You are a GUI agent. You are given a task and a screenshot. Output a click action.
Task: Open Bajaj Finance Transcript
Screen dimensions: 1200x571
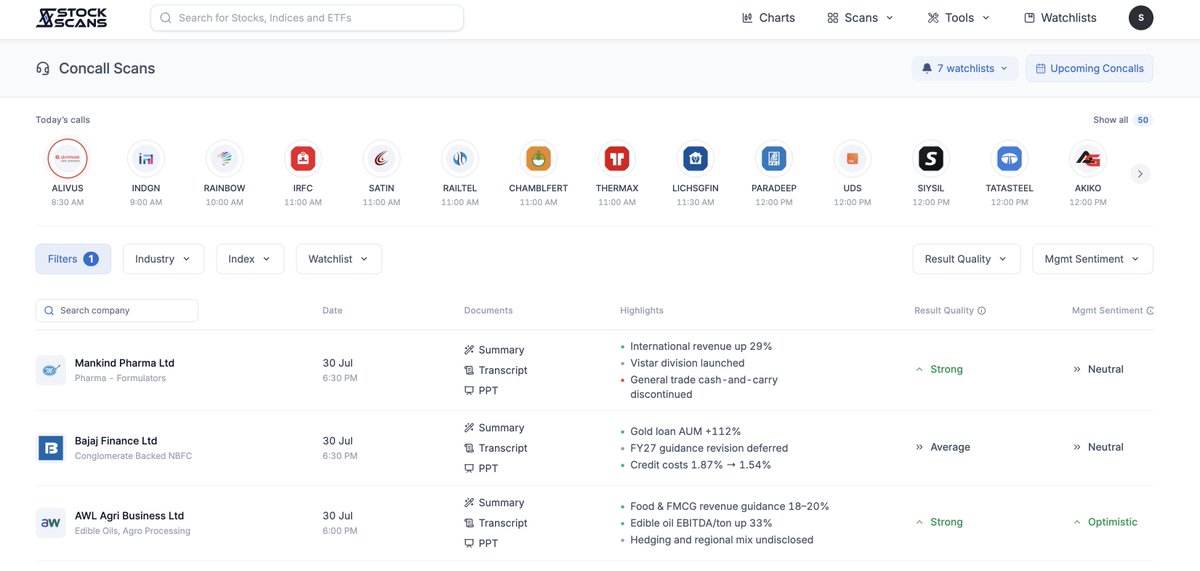pyautogui.click(x=496, y=448)
